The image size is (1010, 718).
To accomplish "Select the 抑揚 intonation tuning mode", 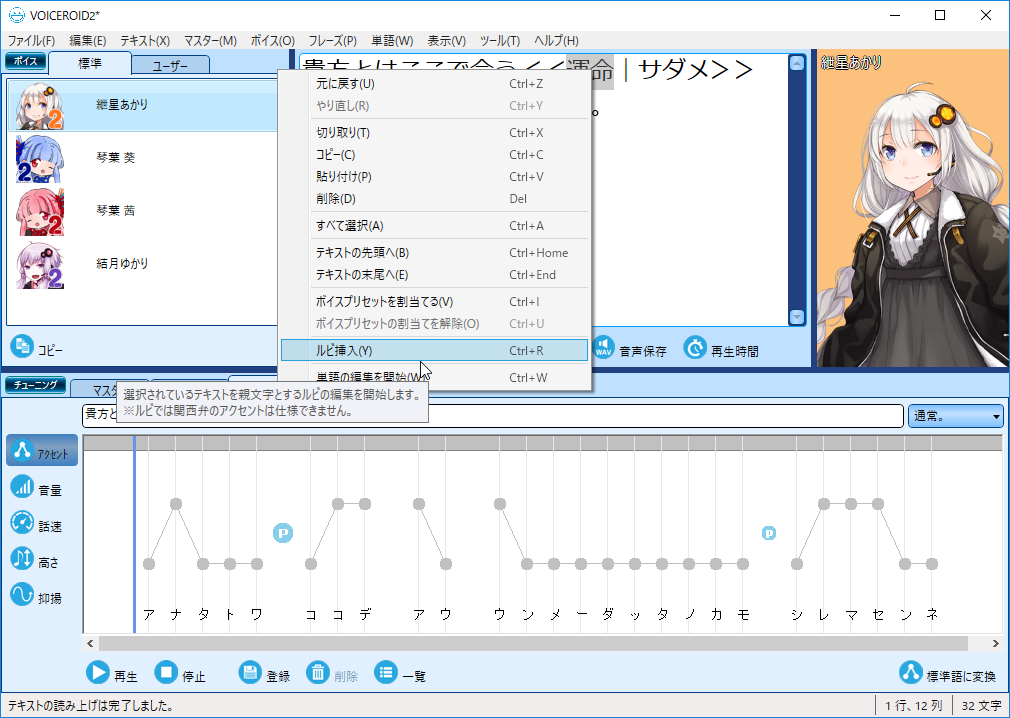I will click(x=37, y=596).
